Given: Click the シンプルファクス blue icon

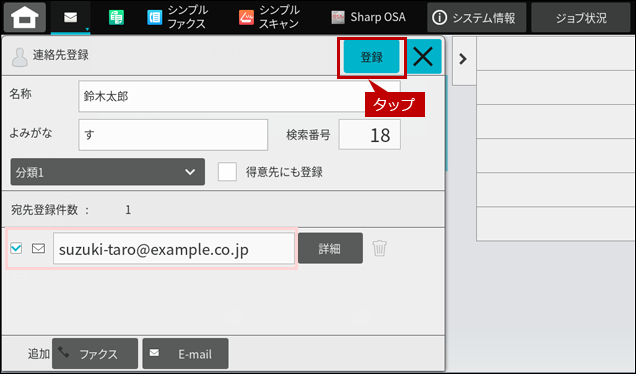Looking at the screenshot, I should click(155, 17).
